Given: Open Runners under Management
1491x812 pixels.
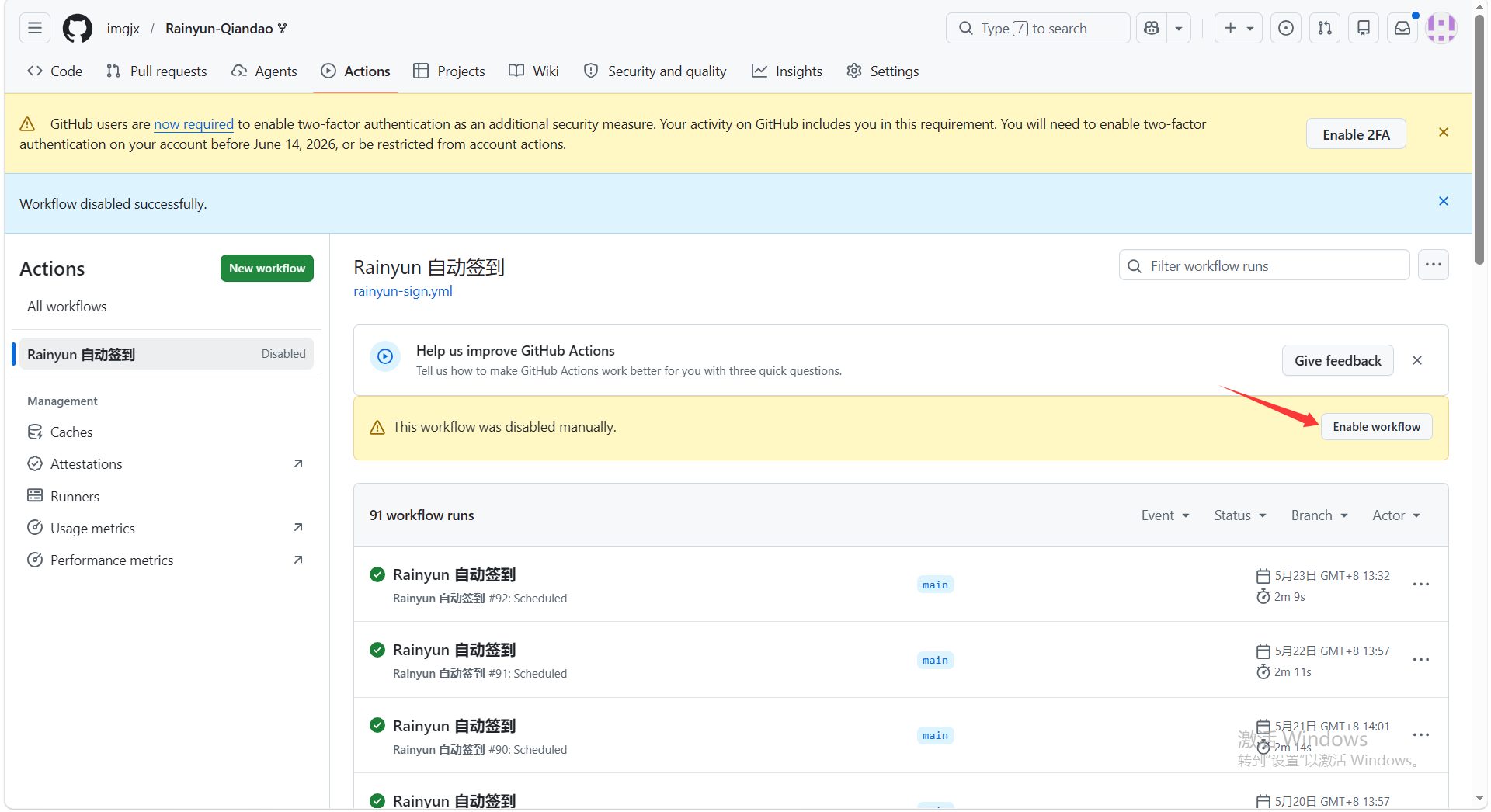Looking at the screenshot, I should [167, 497].
